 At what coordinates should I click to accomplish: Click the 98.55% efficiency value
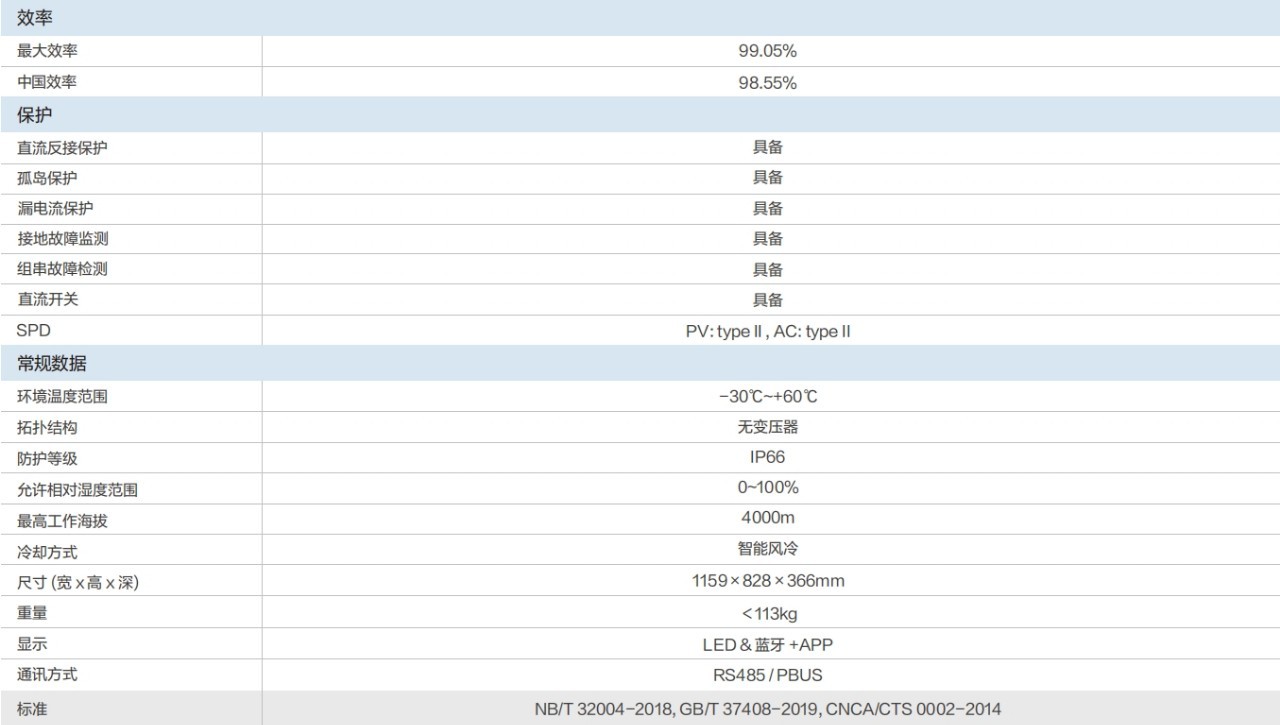click(x=767, y=83)
